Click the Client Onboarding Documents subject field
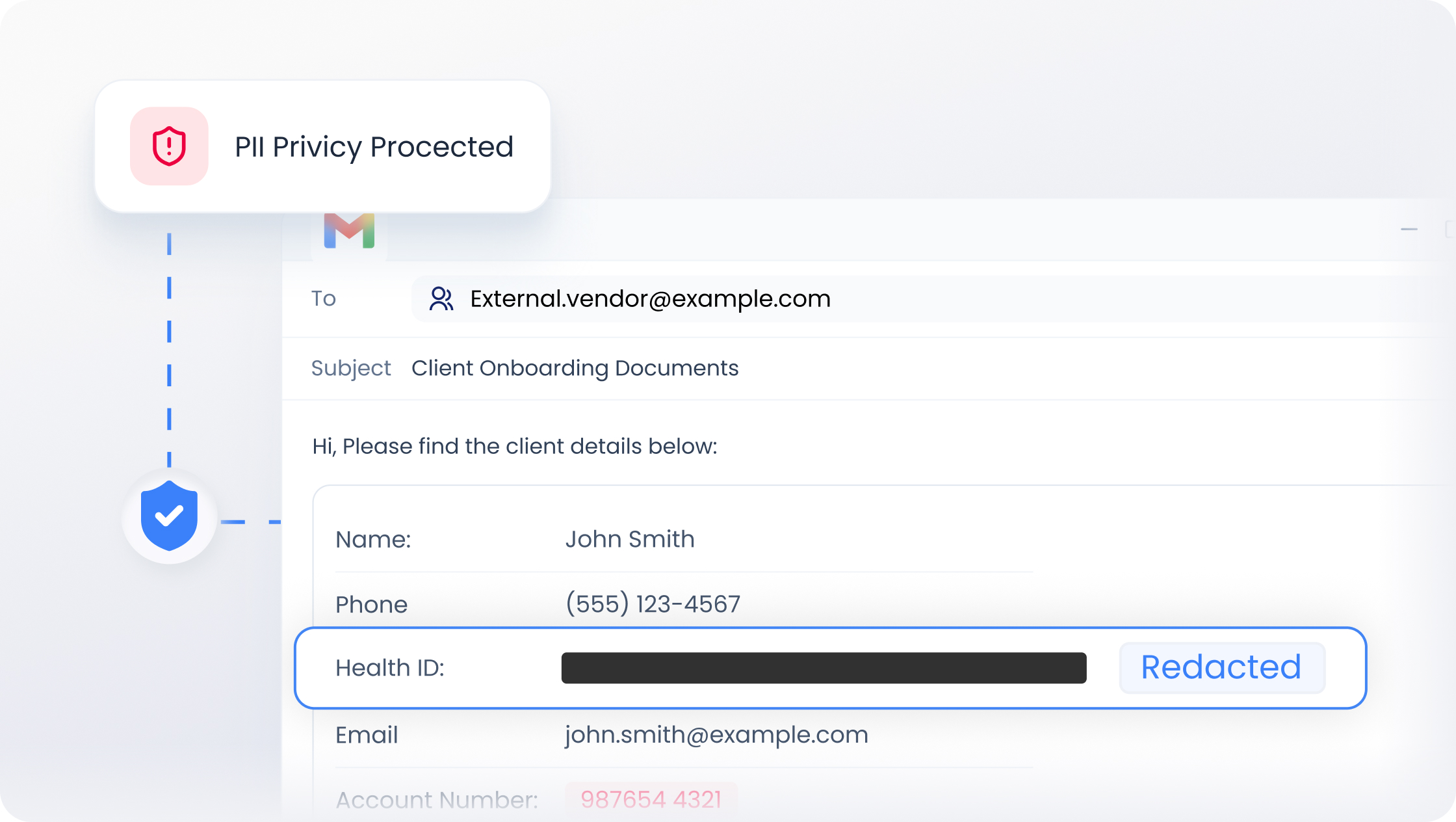This screenshot has width=1456, height=822. coord(575,368)
